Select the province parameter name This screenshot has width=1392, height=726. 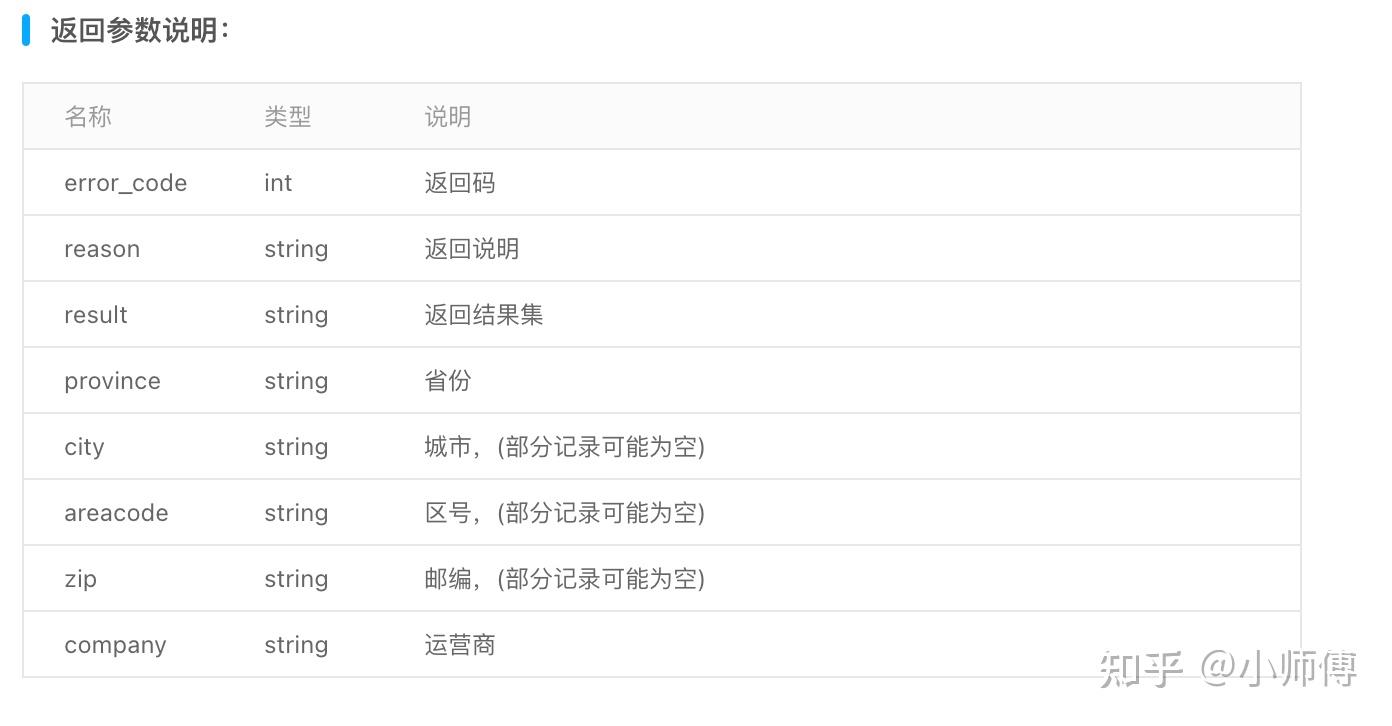tap(112, 381)
